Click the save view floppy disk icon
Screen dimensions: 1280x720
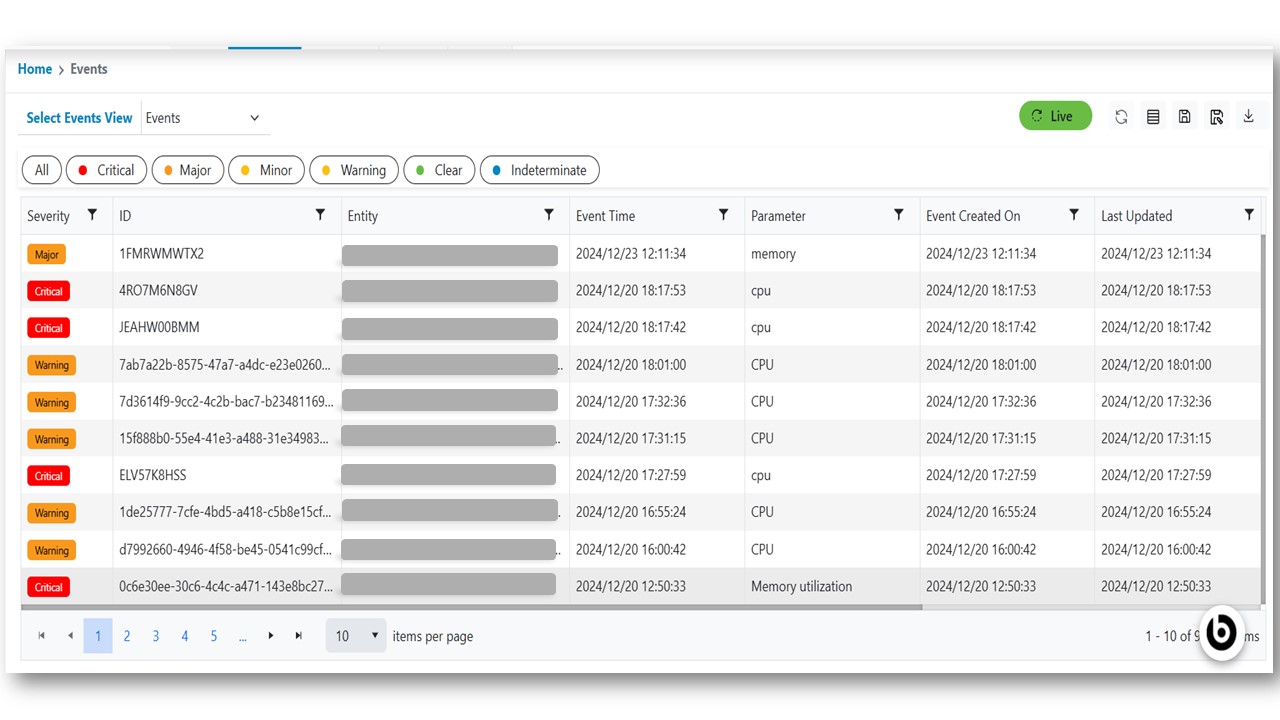click(1184, 117)
